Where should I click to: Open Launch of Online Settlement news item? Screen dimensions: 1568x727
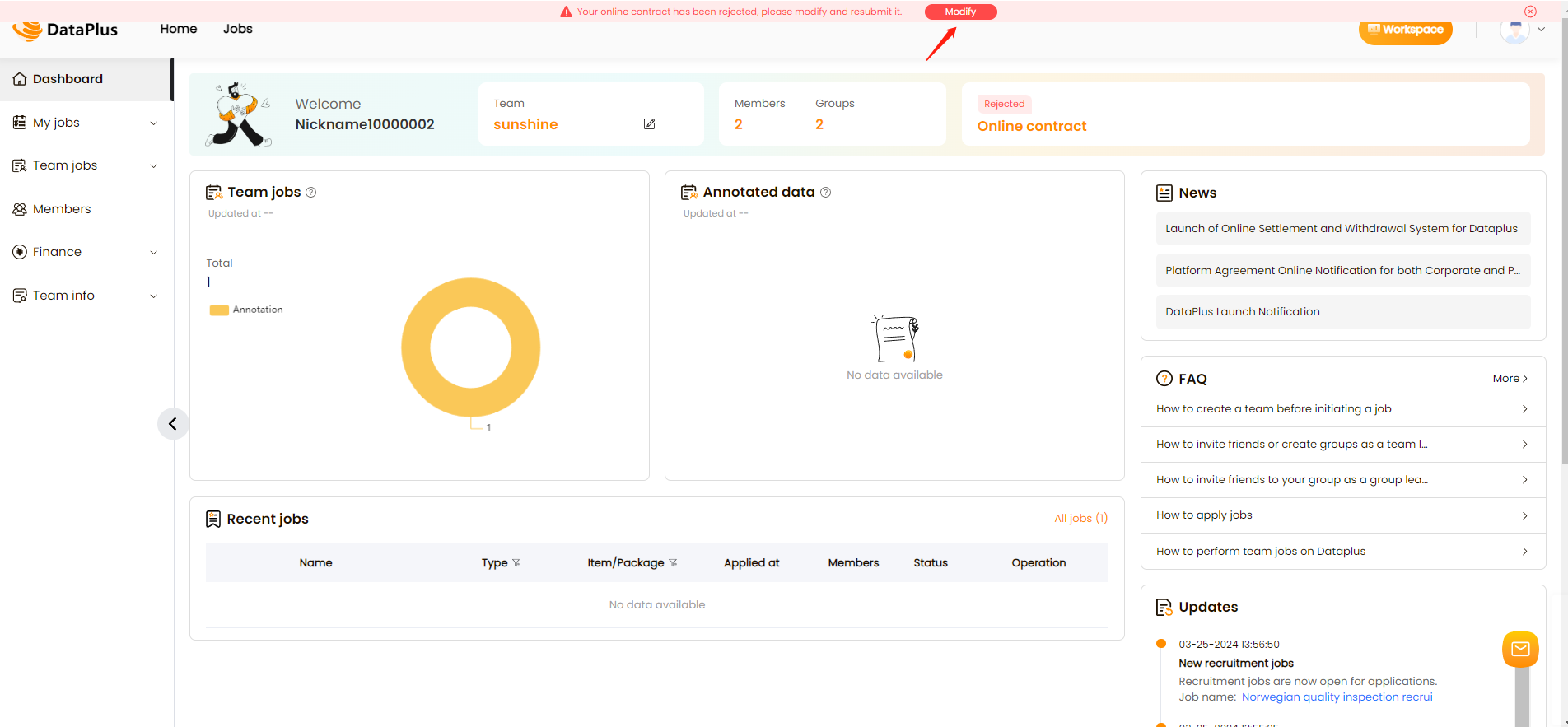(1342, 228)
